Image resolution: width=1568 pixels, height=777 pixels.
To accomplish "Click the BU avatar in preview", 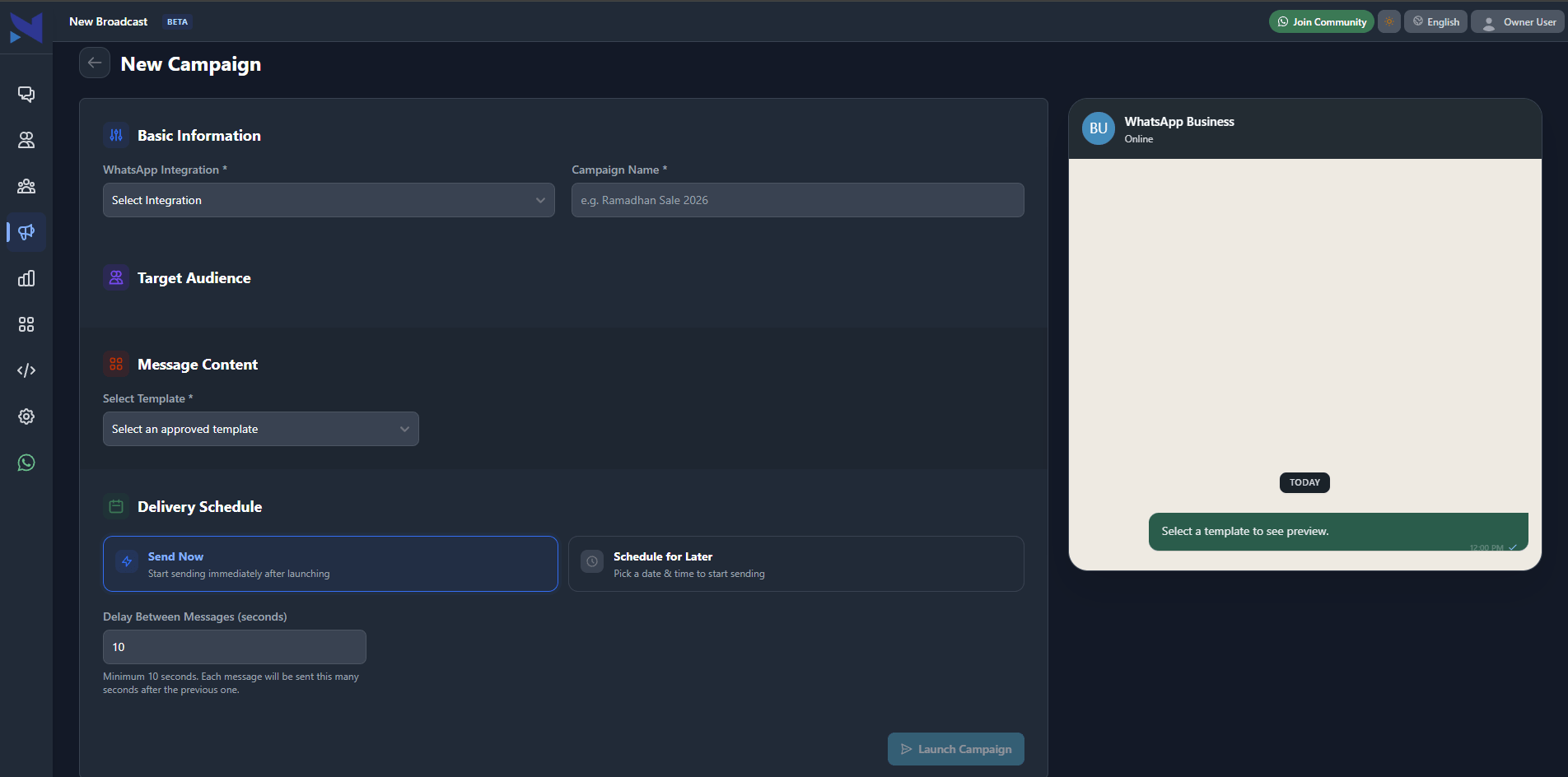I will tap(1099, 128).
